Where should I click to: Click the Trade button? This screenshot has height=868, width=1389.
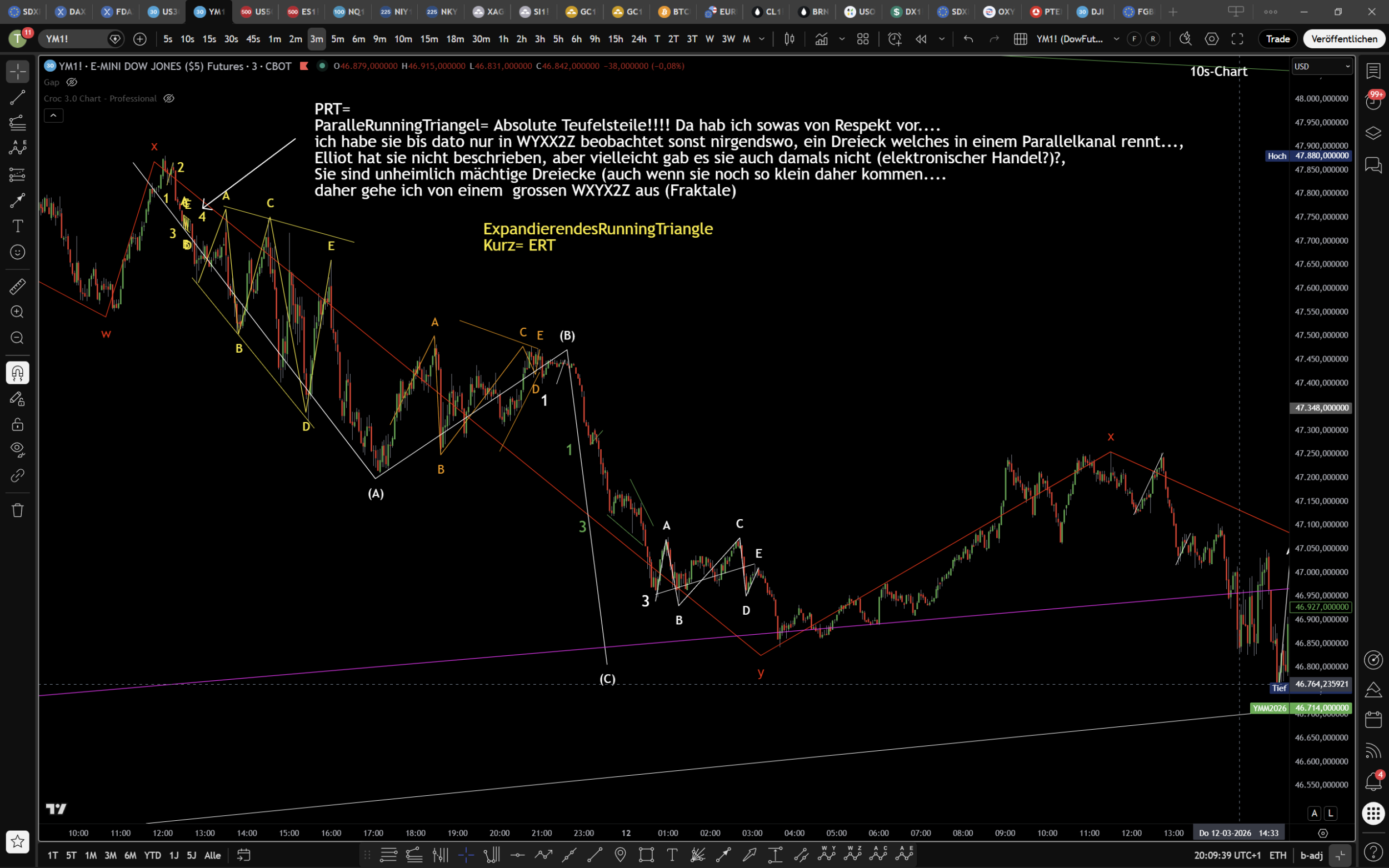[x=1278, y=39]
